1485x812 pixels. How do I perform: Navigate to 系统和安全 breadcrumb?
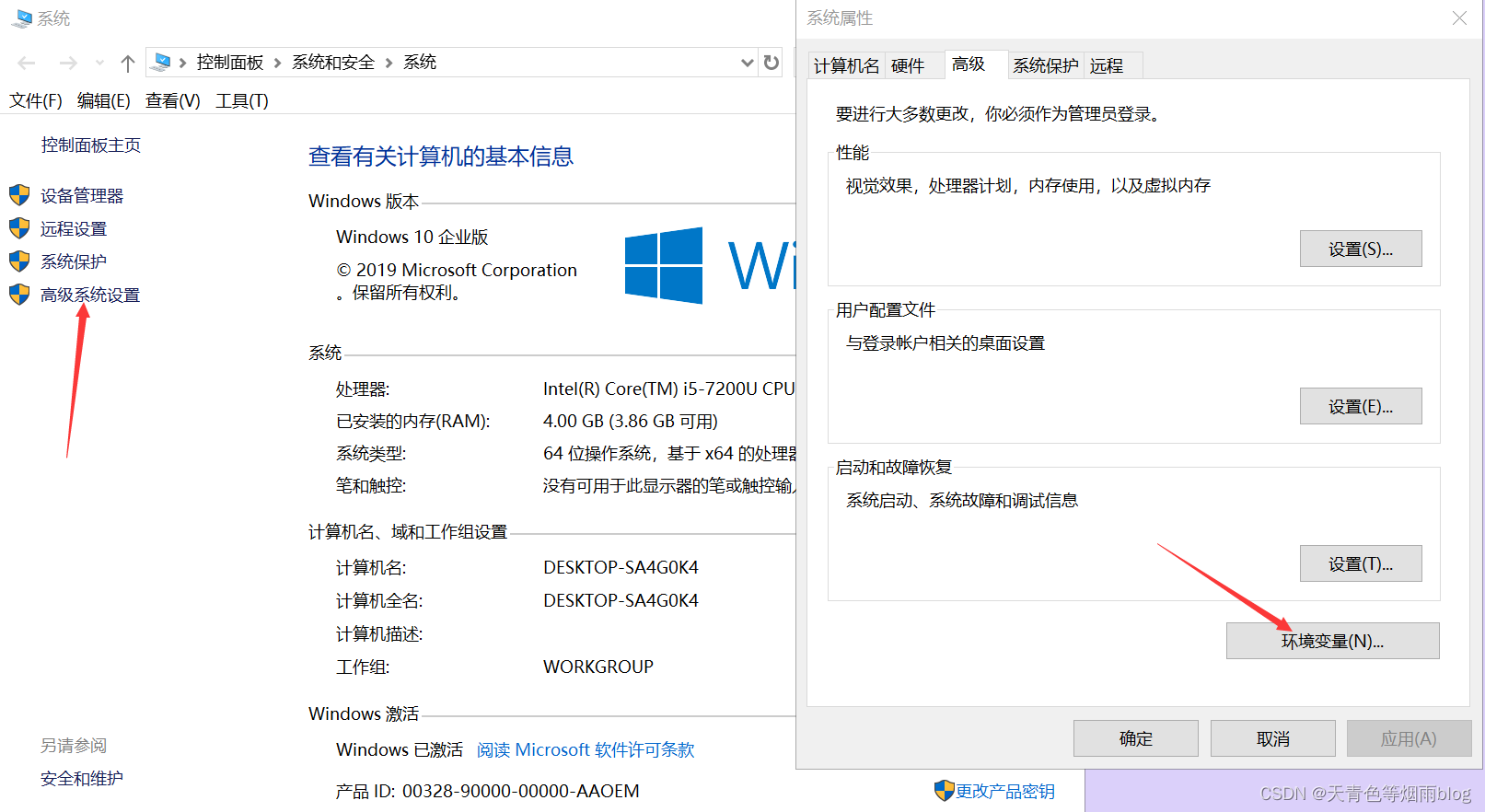pyautogui.click(x=333, y=62)
